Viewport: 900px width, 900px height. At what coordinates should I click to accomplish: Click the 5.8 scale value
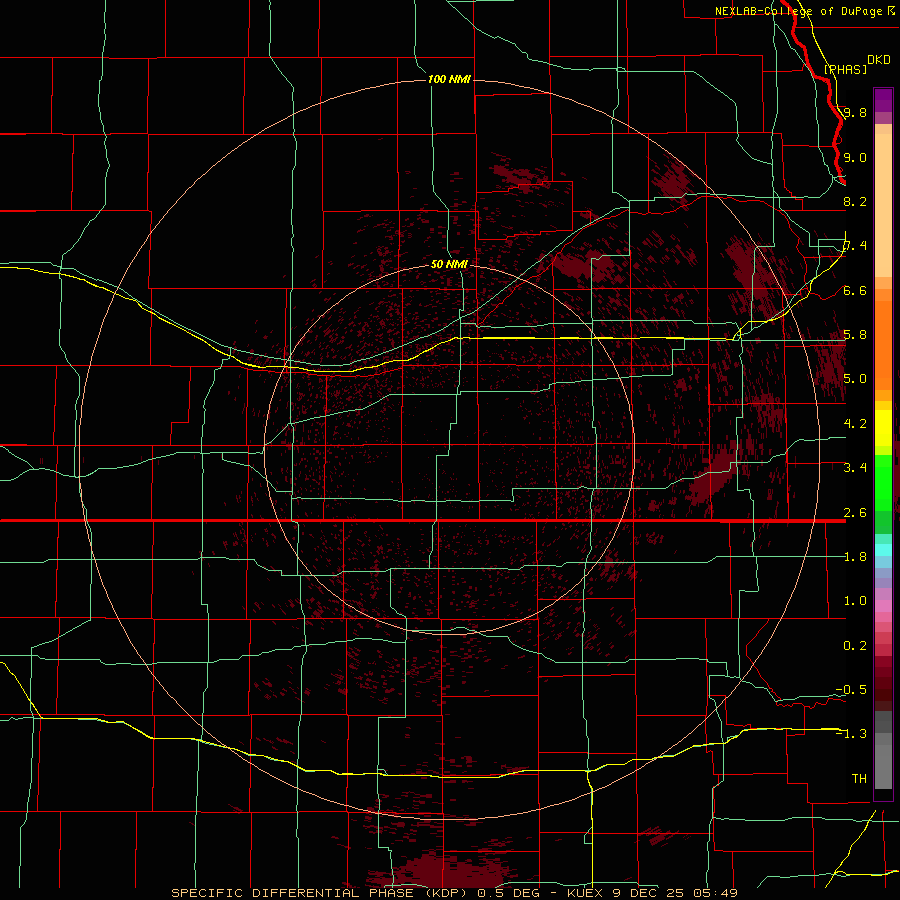coord(855,335)
